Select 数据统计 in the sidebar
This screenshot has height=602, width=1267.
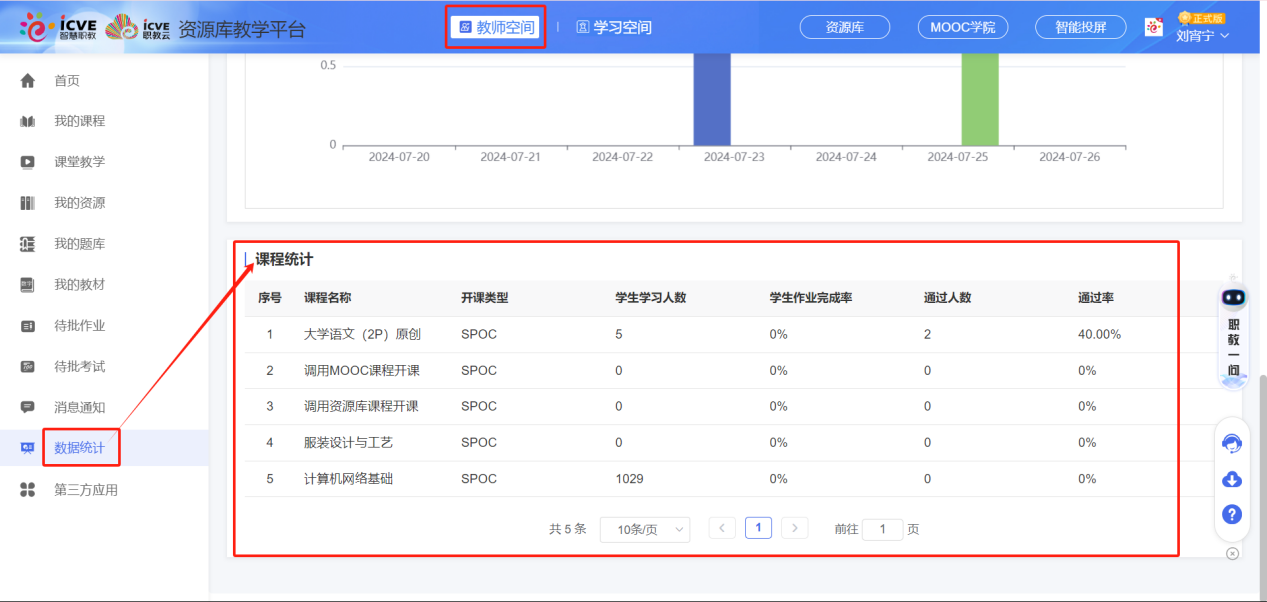79,448
